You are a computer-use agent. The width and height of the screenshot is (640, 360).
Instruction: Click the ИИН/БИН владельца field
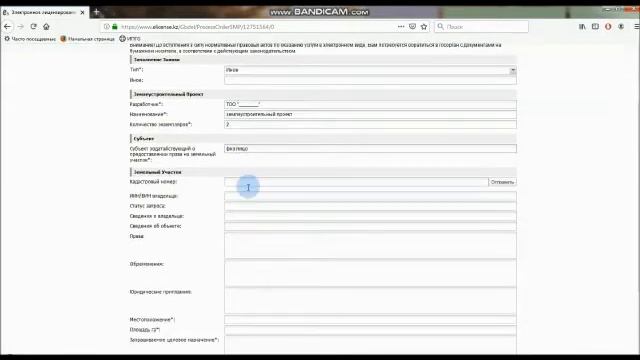pyautogui.click(x=370, y=196)
